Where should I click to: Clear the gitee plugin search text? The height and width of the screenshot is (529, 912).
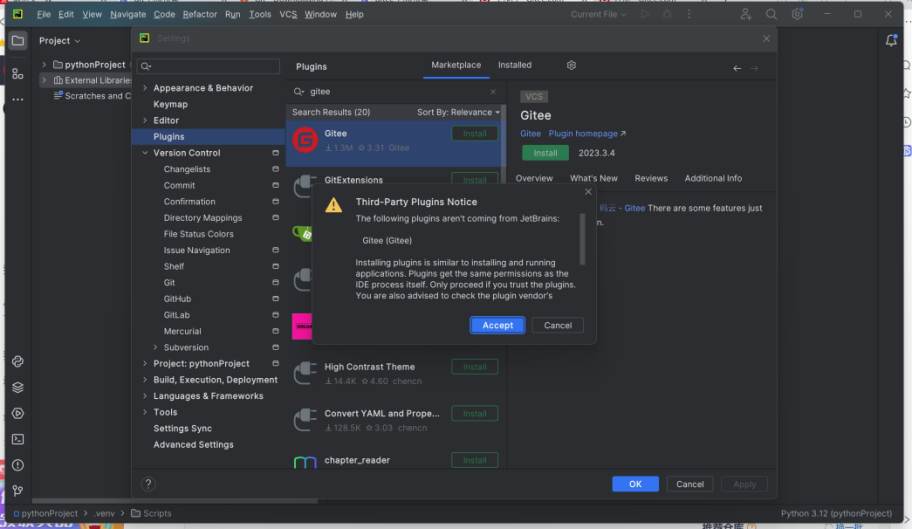point(493,91)
